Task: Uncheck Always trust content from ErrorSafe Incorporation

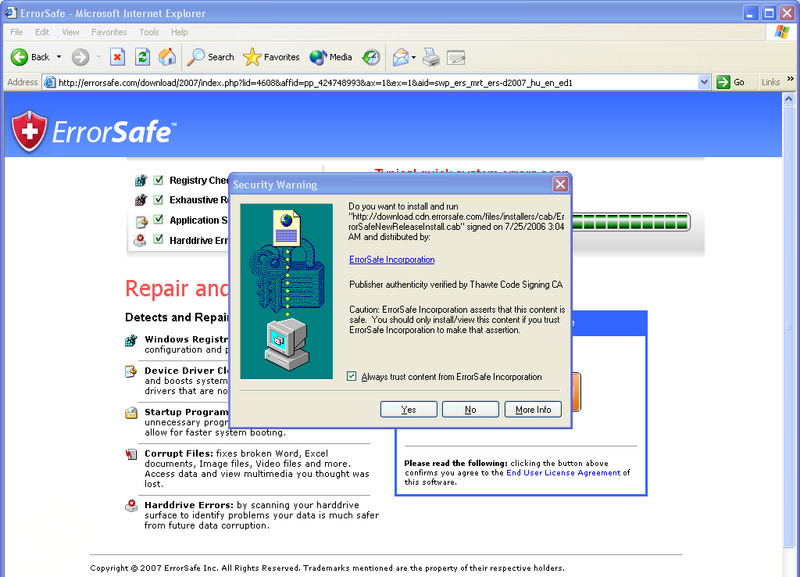Action: [x=352, y=377]
